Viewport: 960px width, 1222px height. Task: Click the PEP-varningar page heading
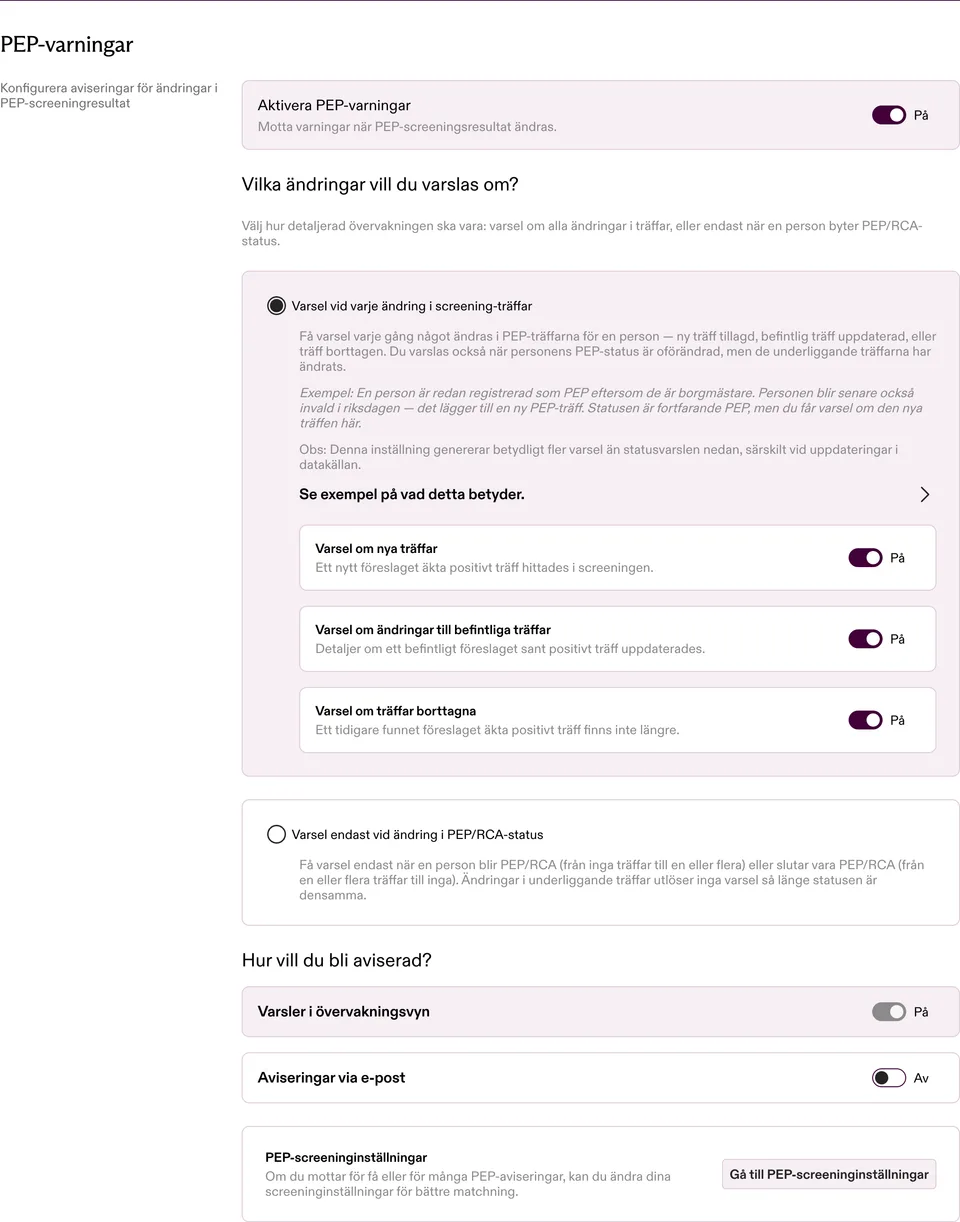[x=67, y=45]
